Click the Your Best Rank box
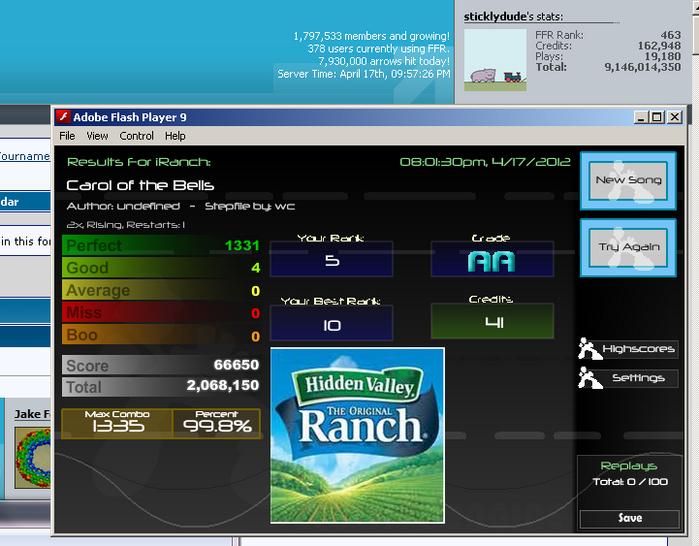The image size is (699, 546). pos(331,323)
